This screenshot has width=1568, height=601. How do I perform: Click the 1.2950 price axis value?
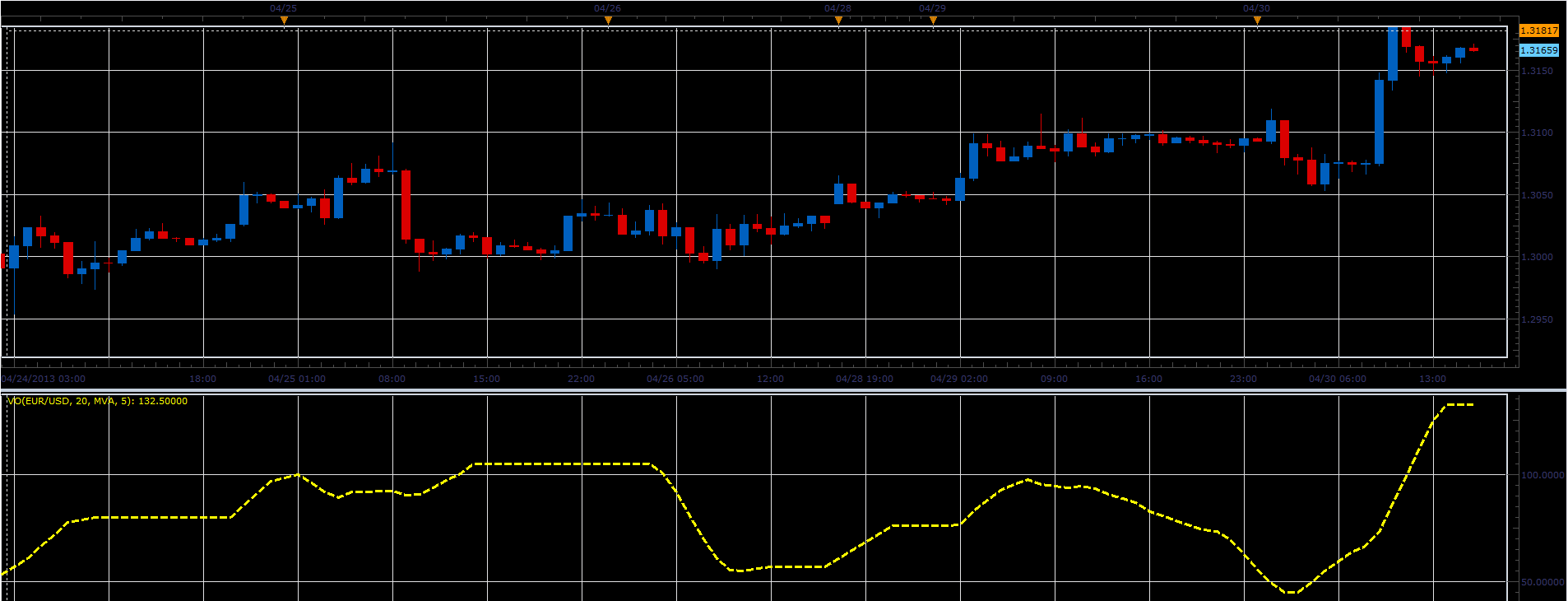click(1537, 319)
